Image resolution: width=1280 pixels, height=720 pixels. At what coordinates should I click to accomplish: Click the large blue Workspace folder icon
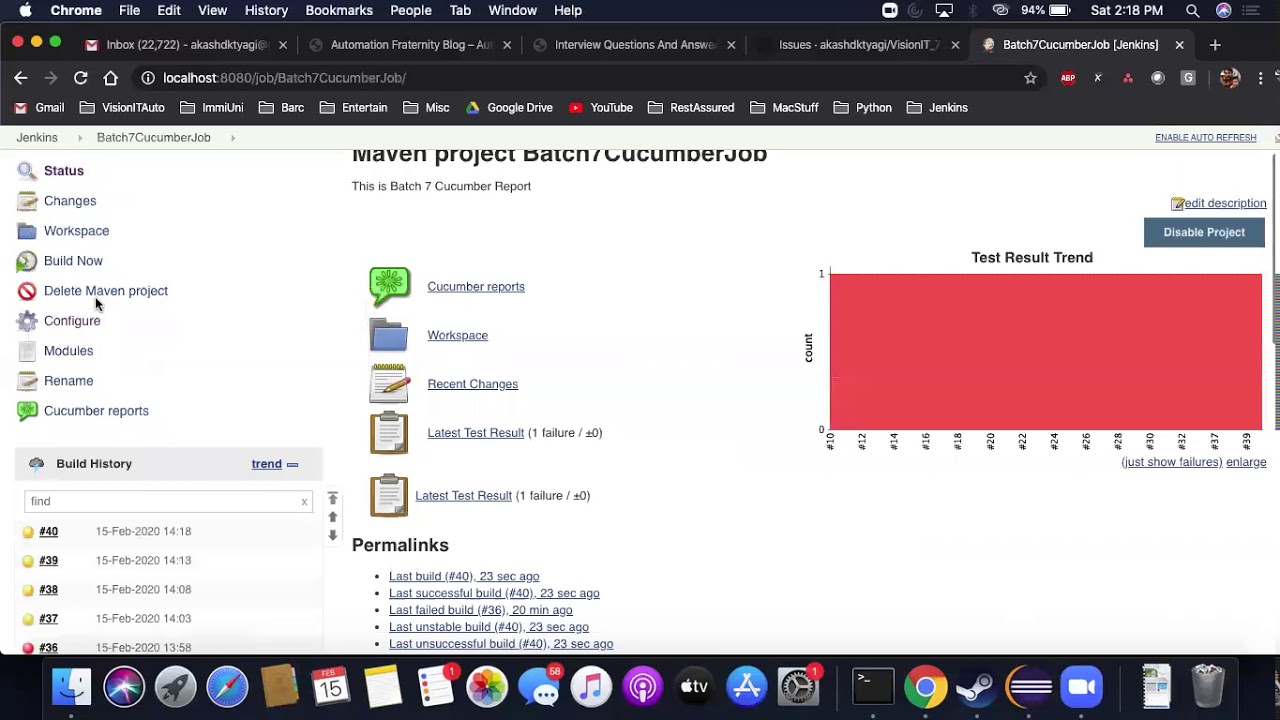click(x=389, y=335)
